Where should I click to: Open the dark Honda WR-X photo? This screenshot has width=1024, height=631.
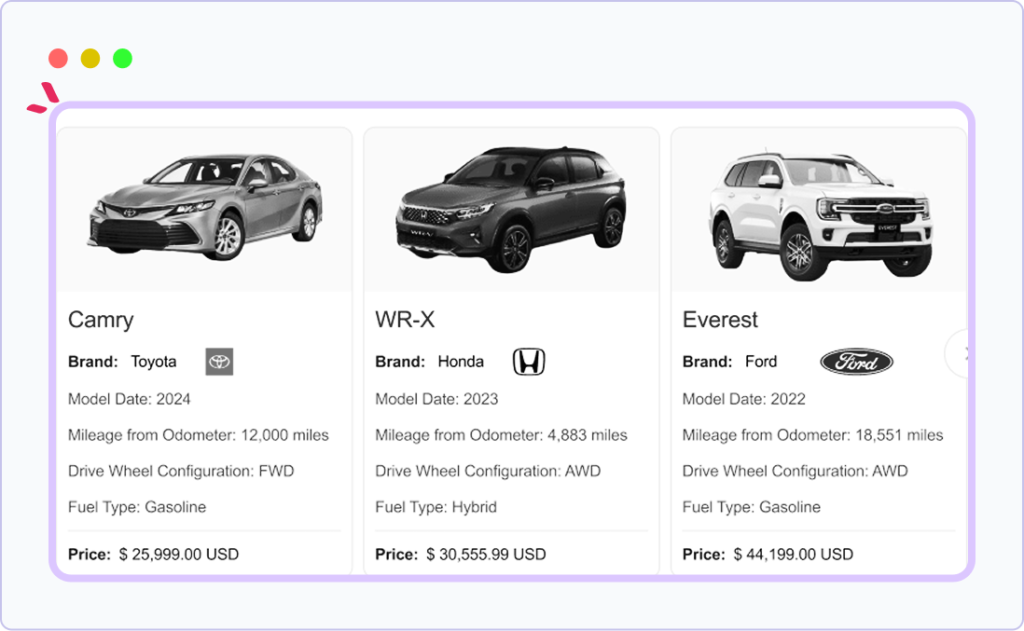[x=511, y=210]
